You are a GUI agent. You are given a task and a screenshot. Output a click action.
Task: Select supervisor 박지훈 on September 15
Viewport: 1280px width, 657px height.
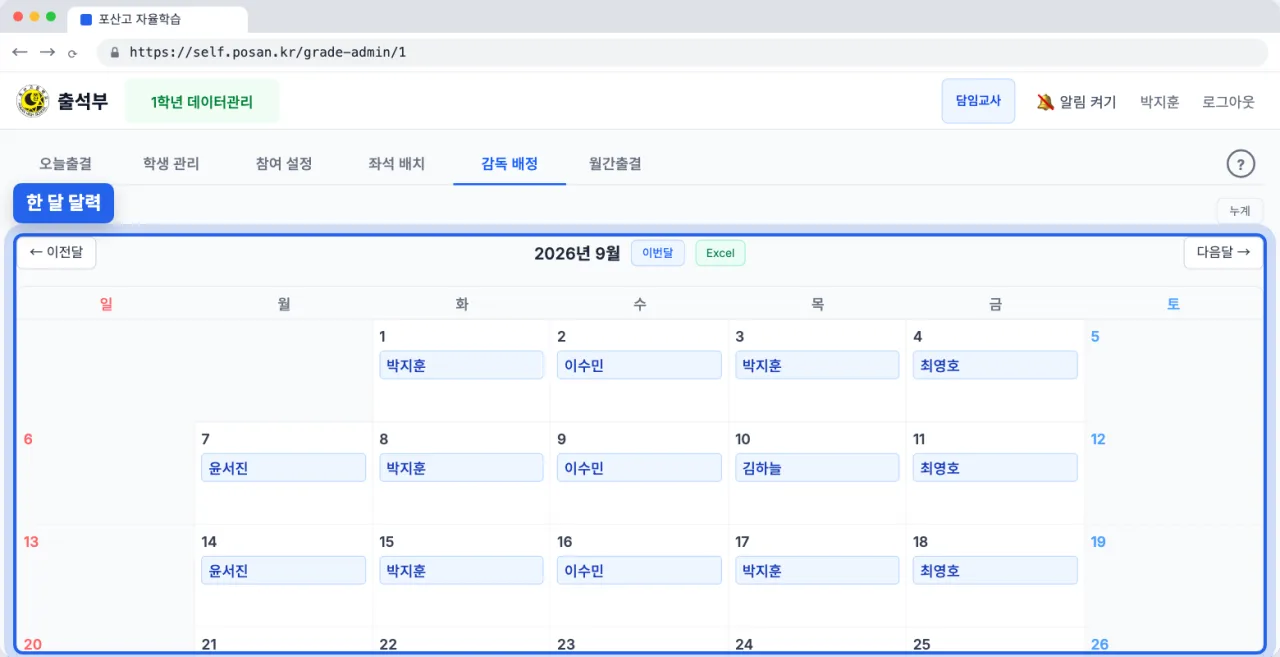[x=461, y=571]
